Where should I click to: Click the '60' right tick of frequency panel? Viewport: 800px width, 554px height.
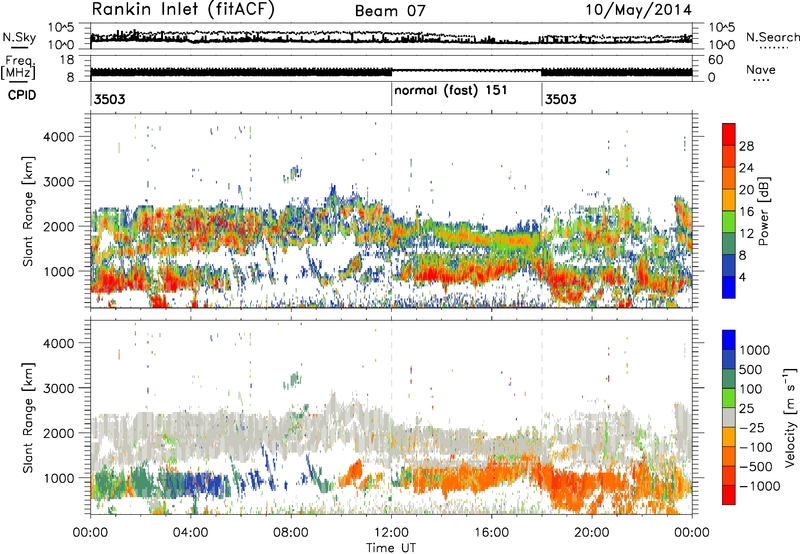pyautogui.click(x=715, y=60)
